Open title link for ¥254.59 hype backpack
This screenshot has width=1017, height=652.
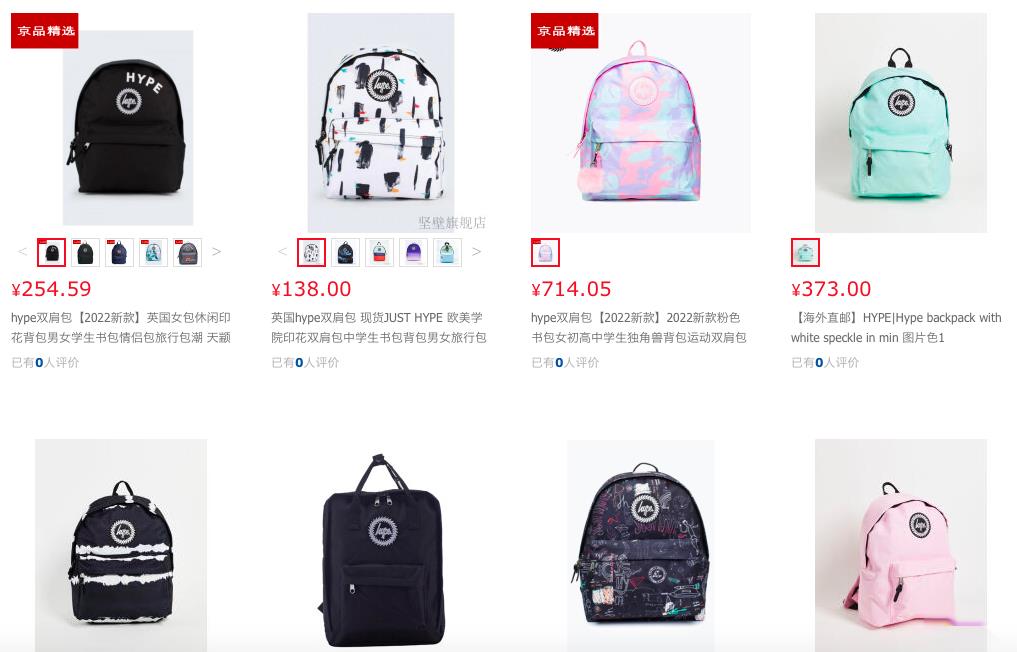tap(121, 328)
